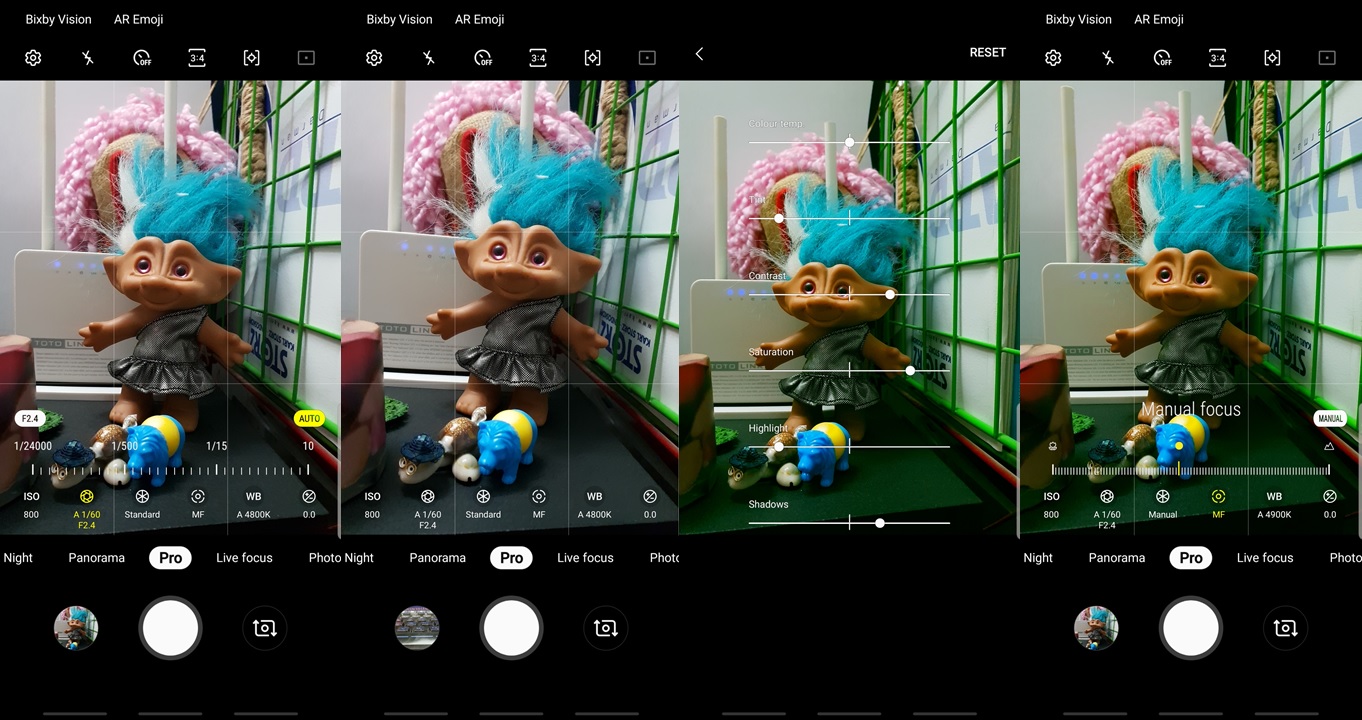Open Standard colour tone in keyboard-thumbnail screen
The image size is (1362, 720).
pyautogui.click(x=483, y=504)
